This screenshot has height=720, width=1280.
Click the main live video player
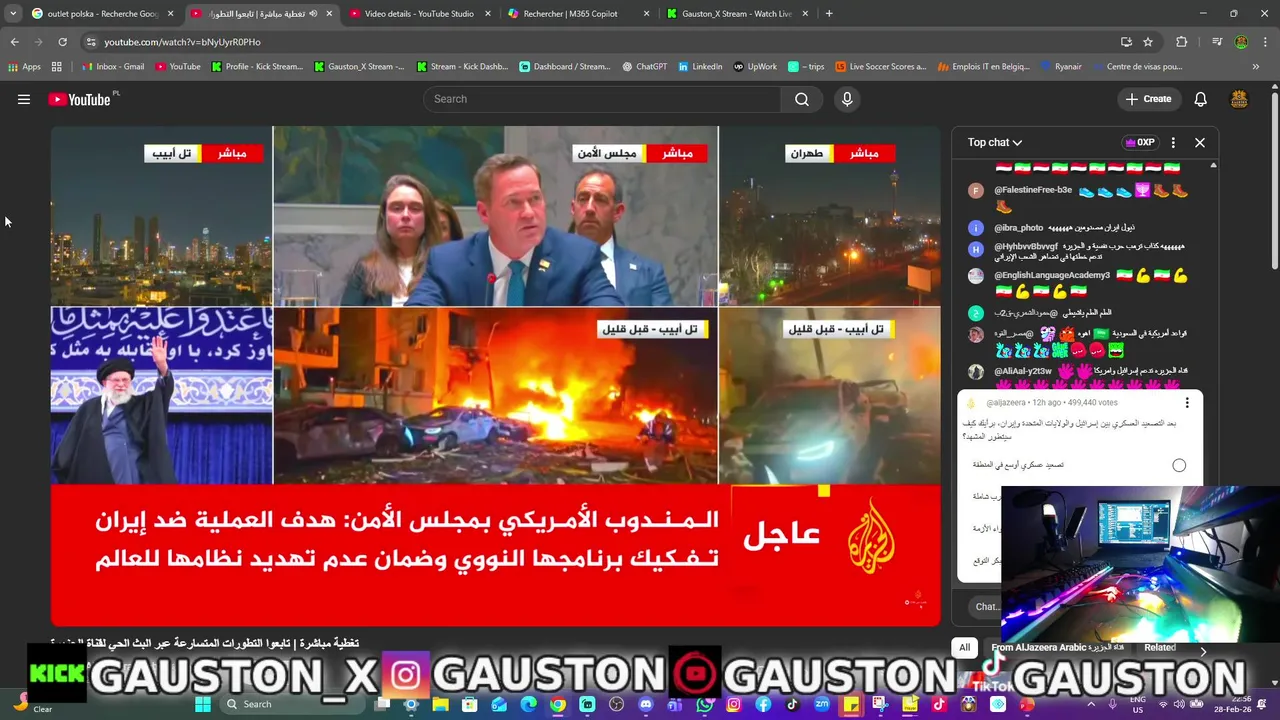tap(495, 376)
